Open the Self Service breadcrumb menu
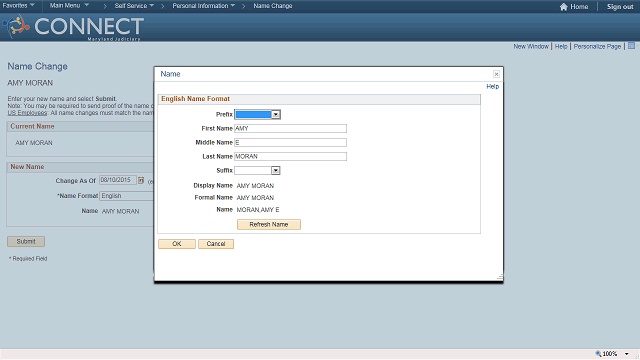Viewport: 640px width, 360px height. (x=134, y=6)
